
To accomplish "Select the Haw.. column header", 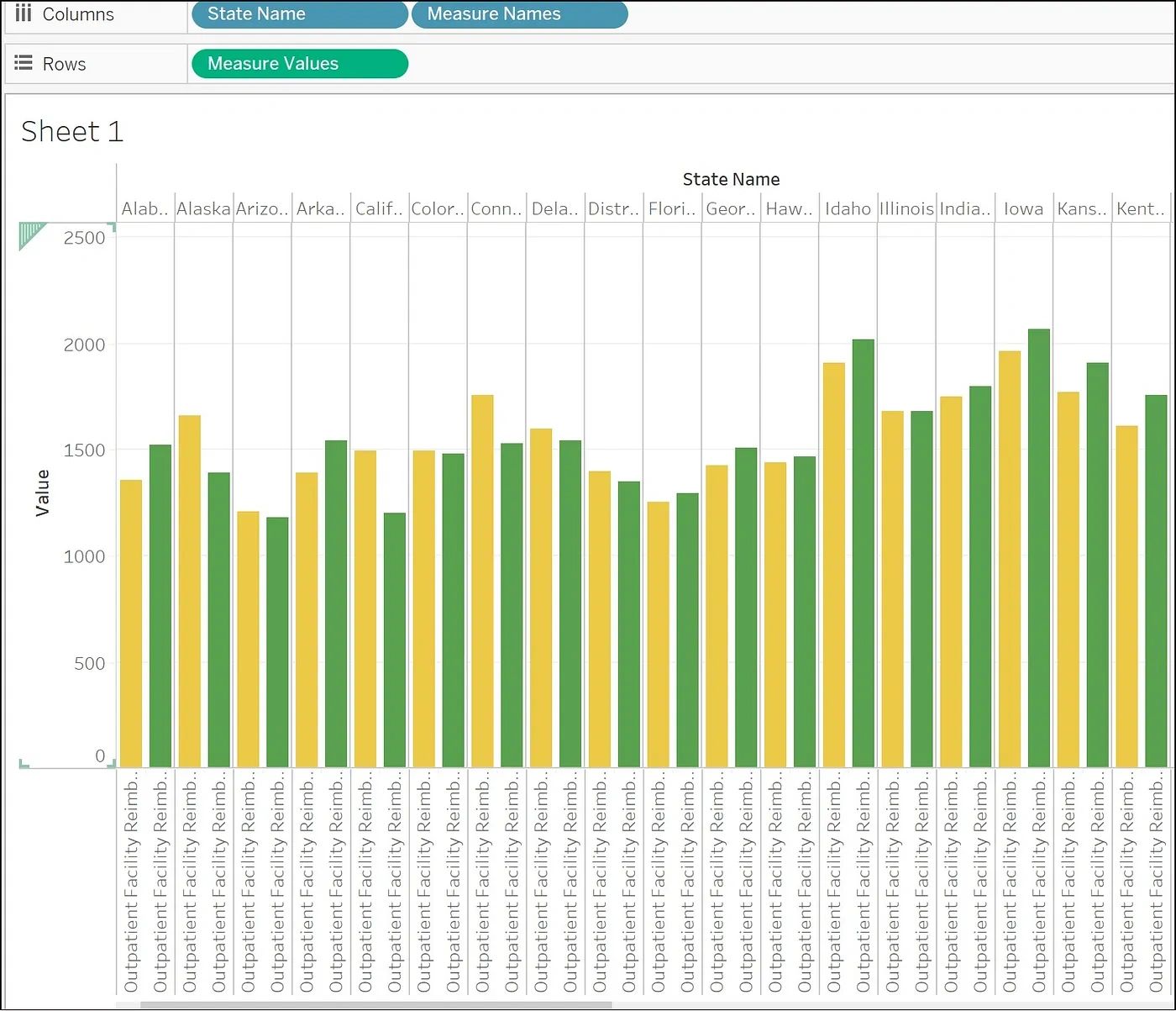I will tap(788, 208).
